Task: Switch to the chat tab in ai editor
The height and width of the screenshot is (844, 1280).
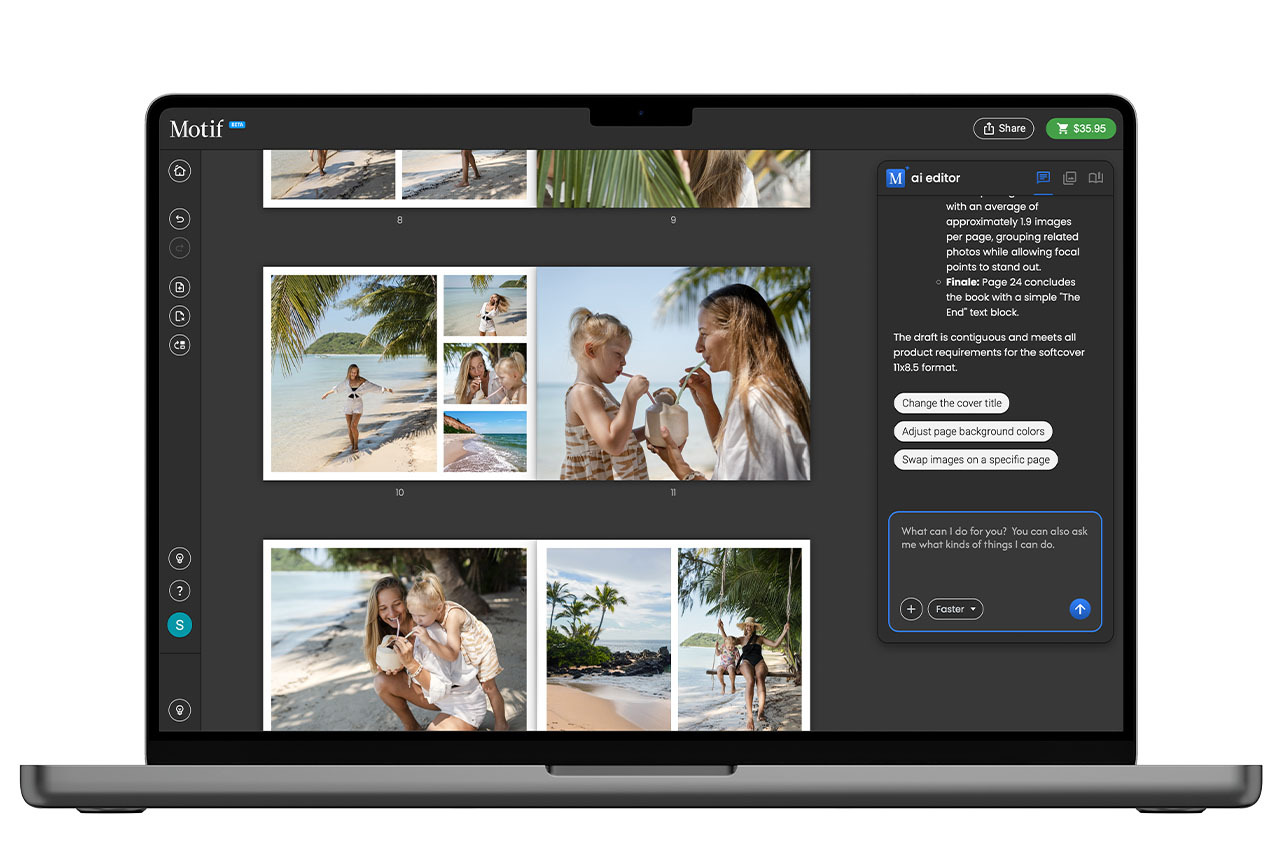Action: coord(1043,178)
